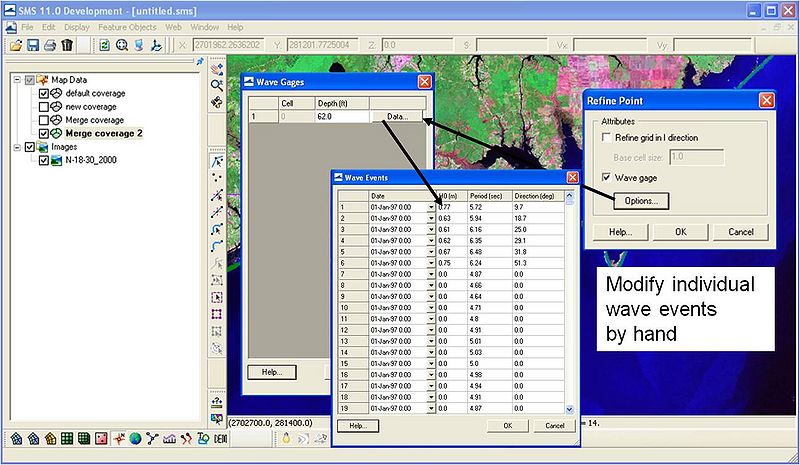Collapse the Map Data tree node

point(17,80)
